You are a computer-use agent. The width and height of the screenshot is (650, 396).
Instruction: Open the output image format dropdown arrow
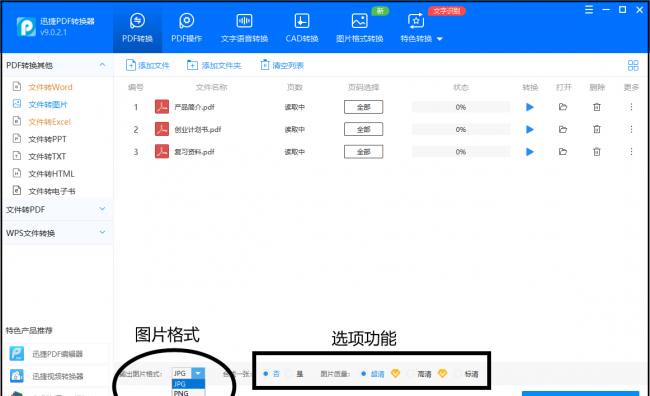point(198,373)
